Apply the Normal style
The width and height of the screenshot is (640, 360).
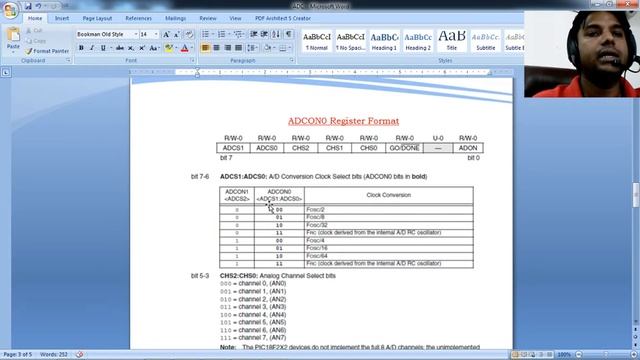tap(317, 41)
